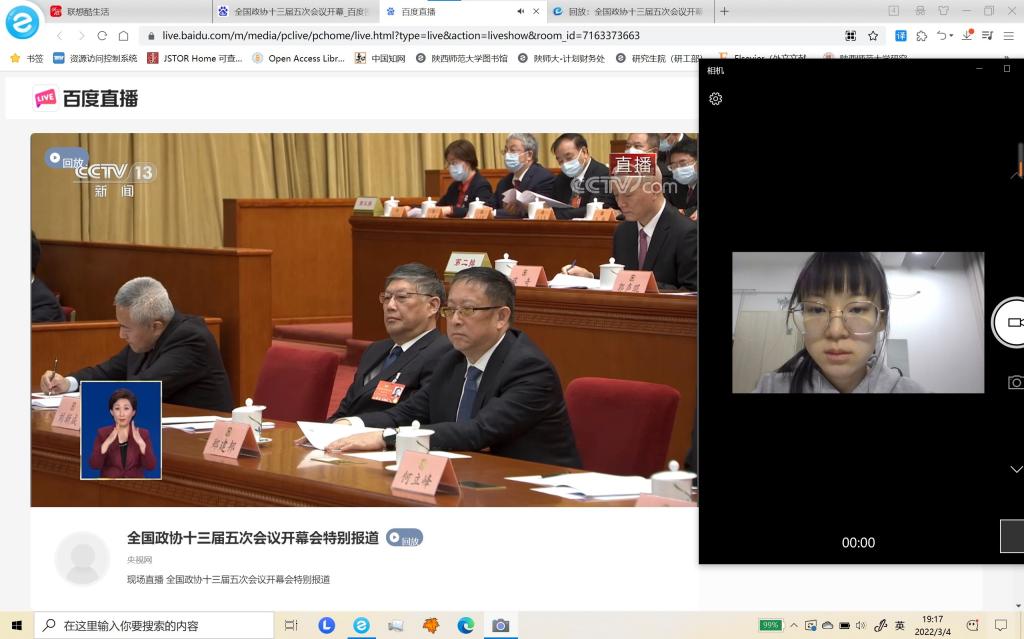Go to browser home page
Screen dimensions: 1024x639
(x=124, y=35)
